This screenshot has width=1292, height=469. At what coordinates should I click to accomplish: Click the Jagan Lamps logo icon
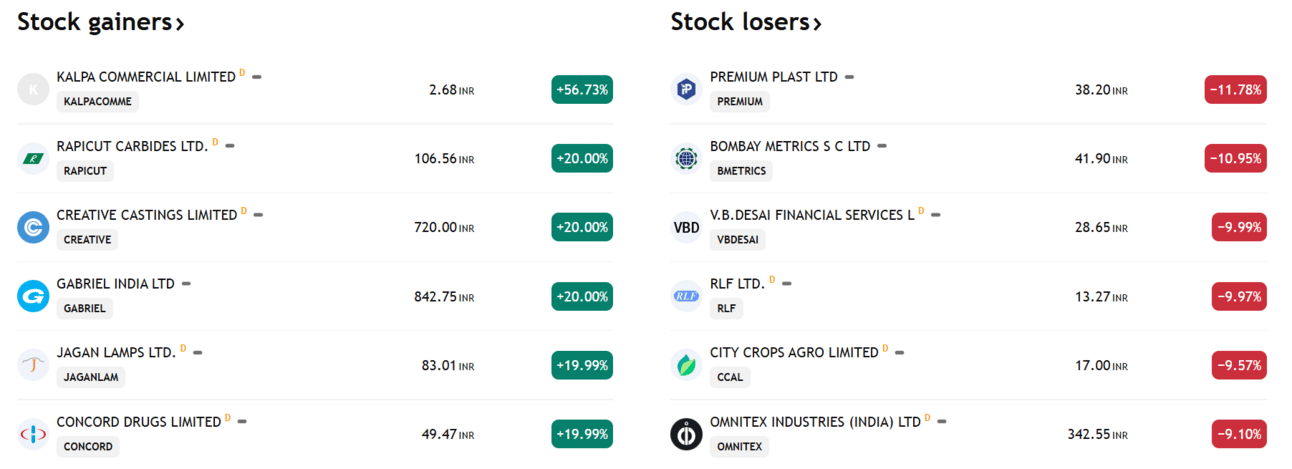(33, 365)
